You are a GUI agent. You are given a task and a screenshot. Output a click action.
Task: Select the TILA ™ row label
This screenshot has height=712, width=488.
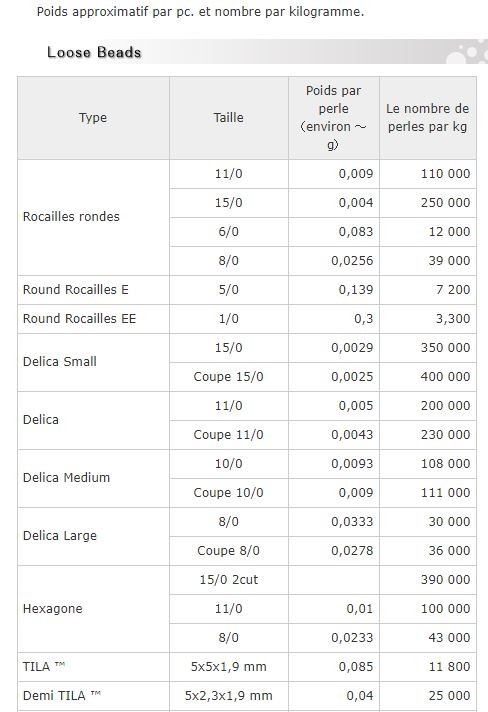[44, 667]
